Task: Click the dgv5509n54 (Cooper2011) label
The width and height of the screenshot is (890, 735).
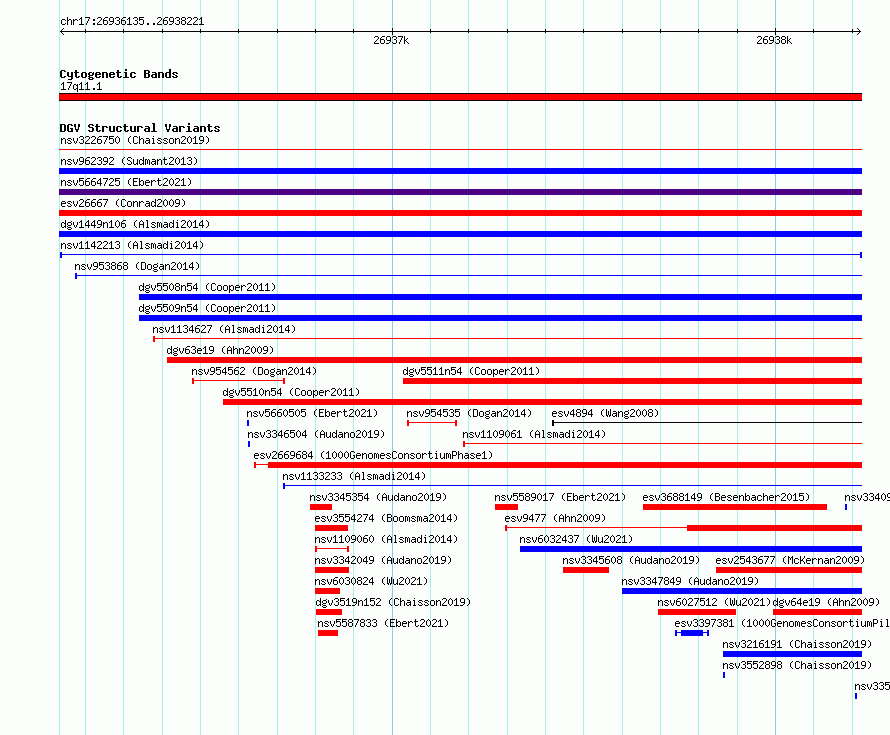Action: pyautogui.click(x=207, y=308)
